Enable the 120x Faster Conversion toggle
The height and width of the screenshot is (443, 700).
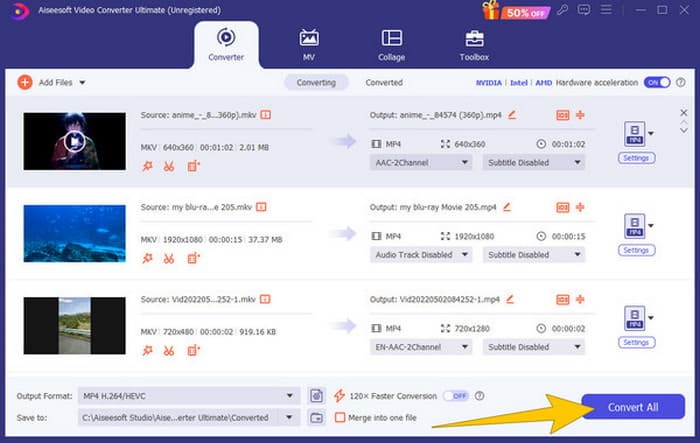coord(455,396)
